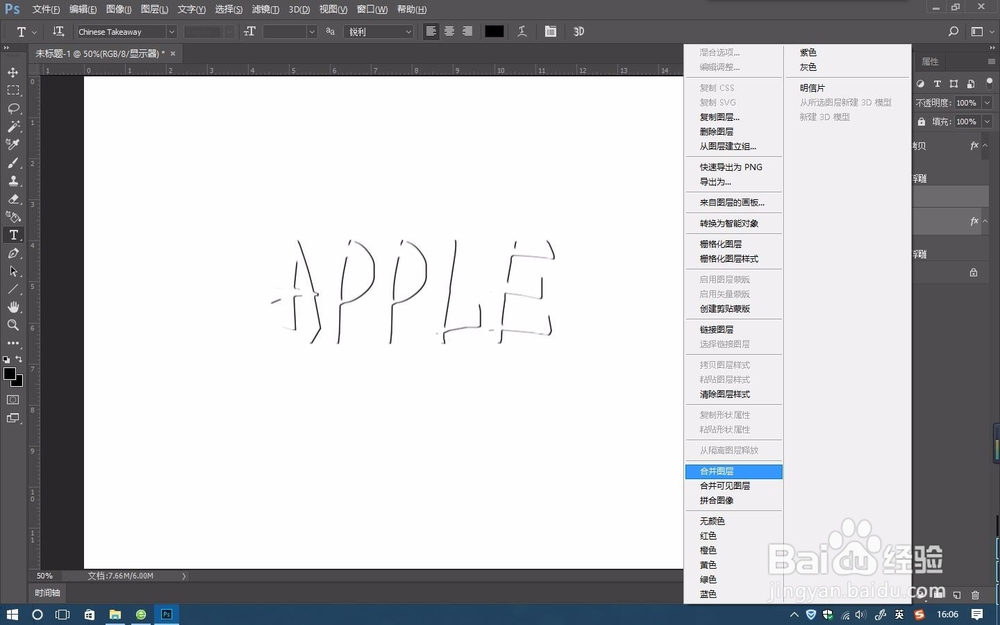Open the 不透明度 opacity dropdown arrow
Image resolution: width=1000 pixels, height=625 pixels.
(x=987, y=103)
